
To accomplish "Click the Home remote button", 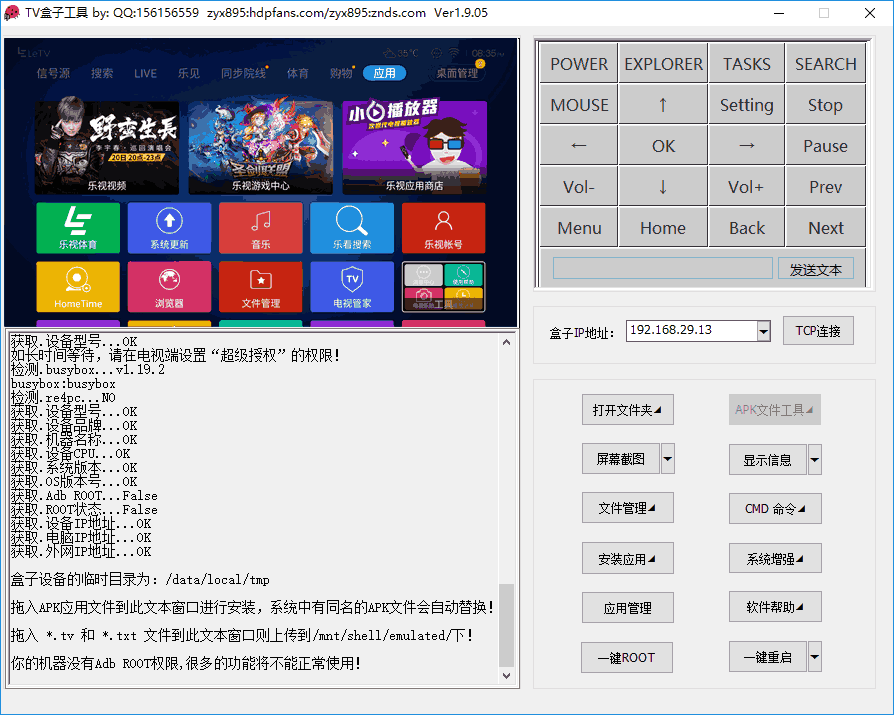I will [x=663, y=228].
